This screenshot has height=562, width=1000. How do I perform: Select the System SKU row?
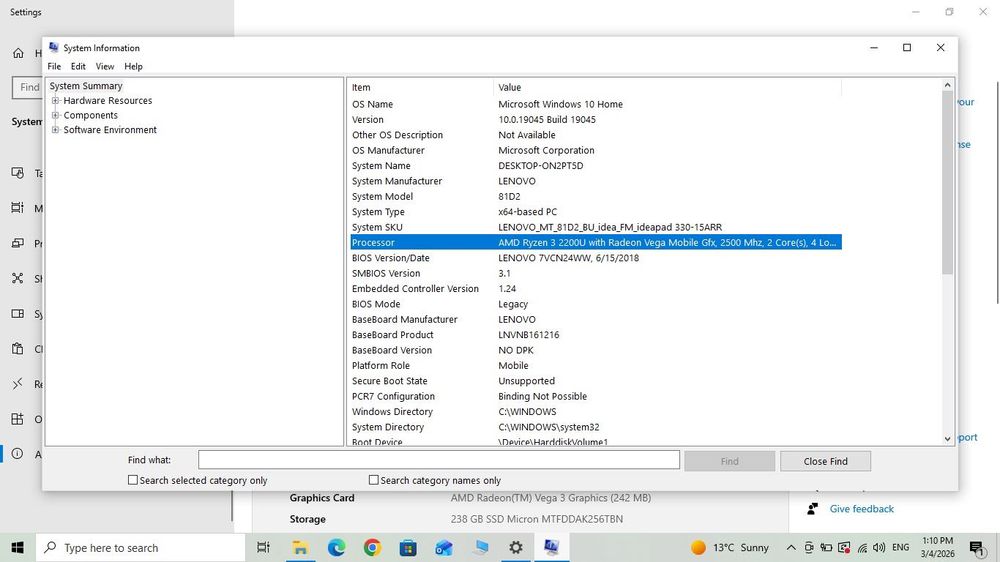click(x=596, y=227)
